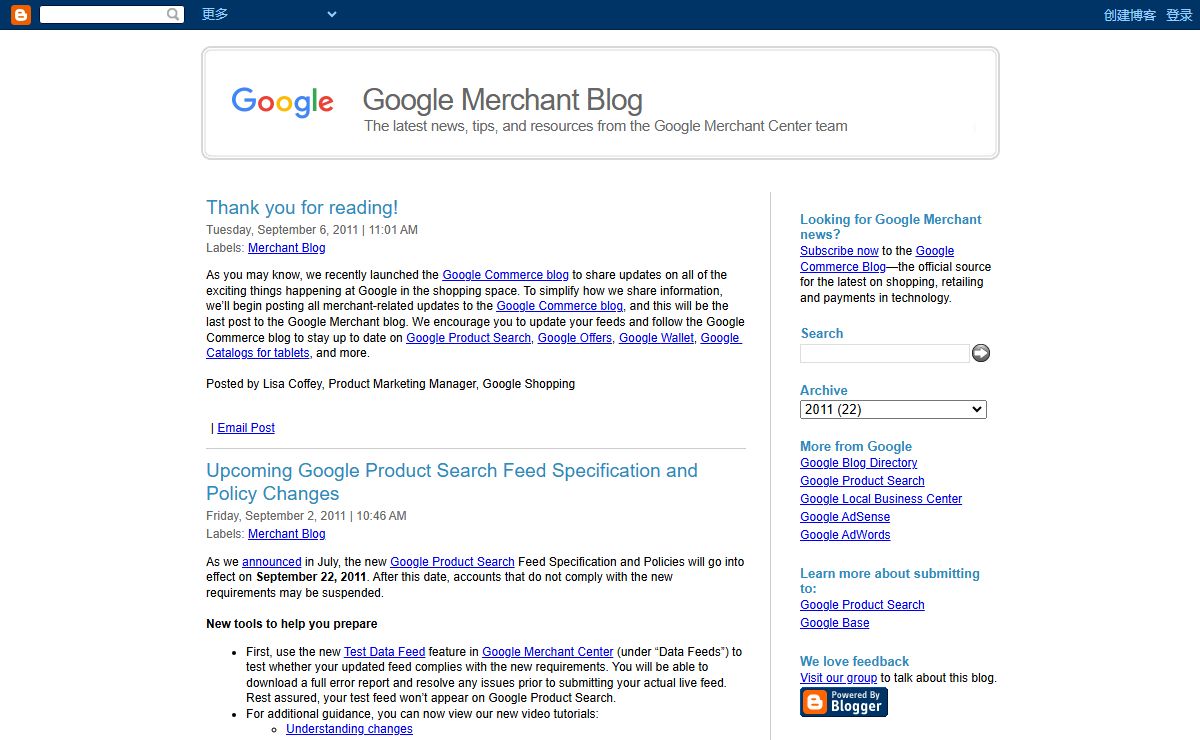Click 创建博客 in the top bar
The width and height of the screenshot is (1200, 740).
click(x=1129, y=15)
